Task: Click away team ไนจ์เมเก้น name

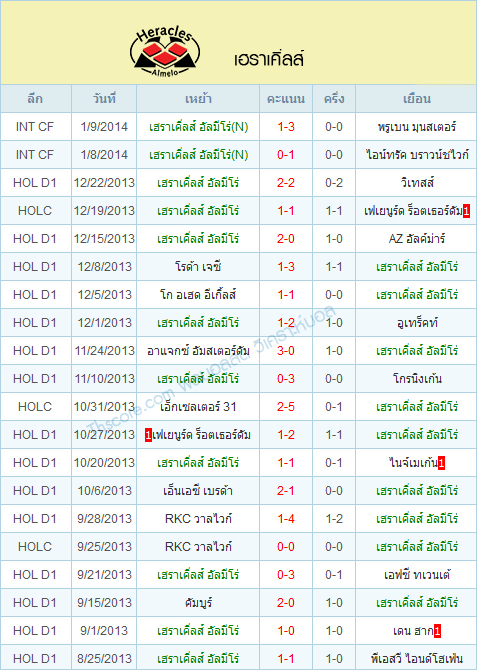Action: coord(413,463)
